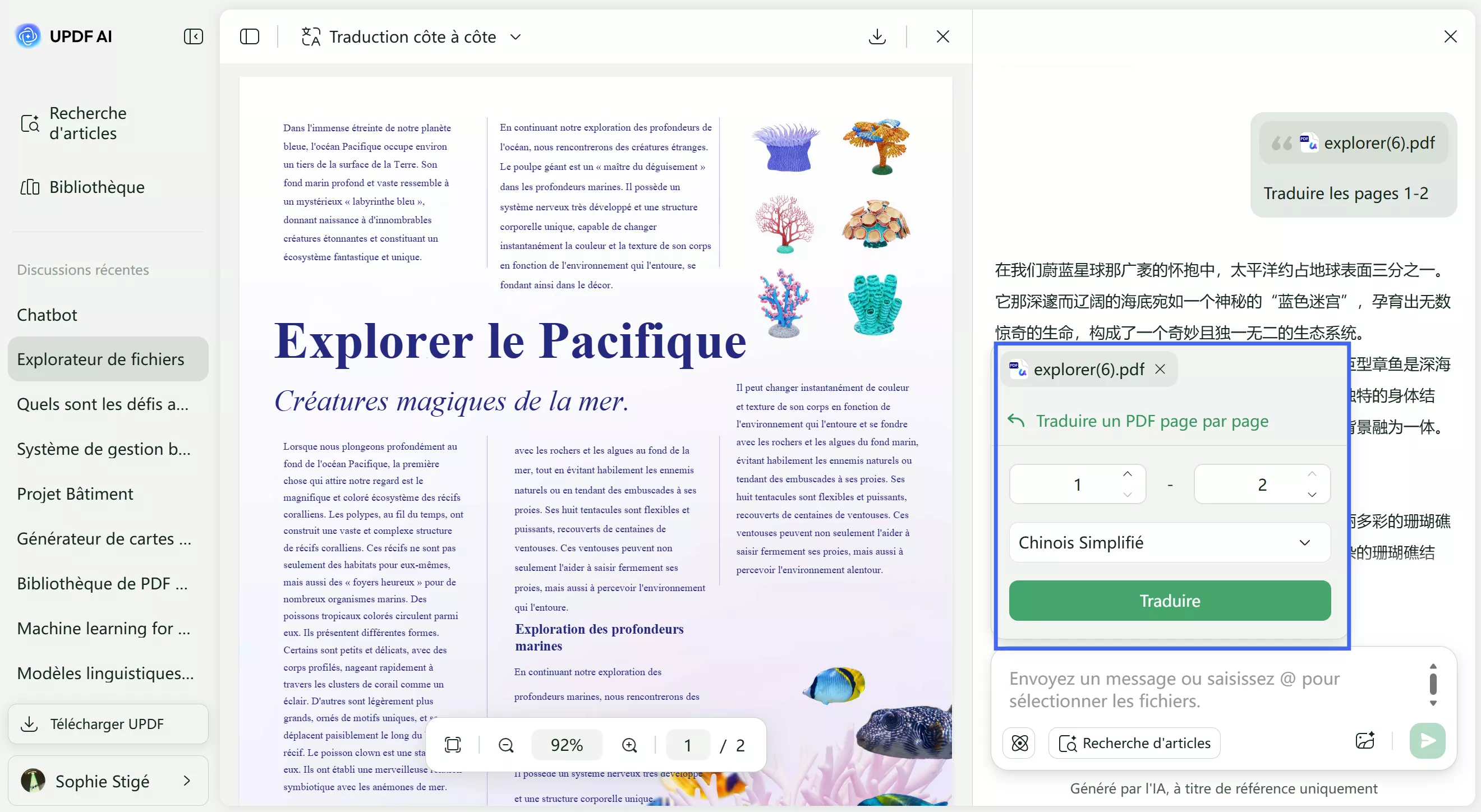Screen dimensions: 1481x812
Task: Select the snapshot capture tool
Action: pos(453,745)
